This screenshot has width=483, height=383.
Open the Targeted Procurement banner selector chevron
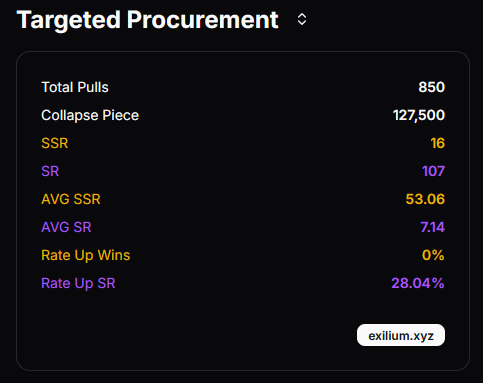coord(302,19)
